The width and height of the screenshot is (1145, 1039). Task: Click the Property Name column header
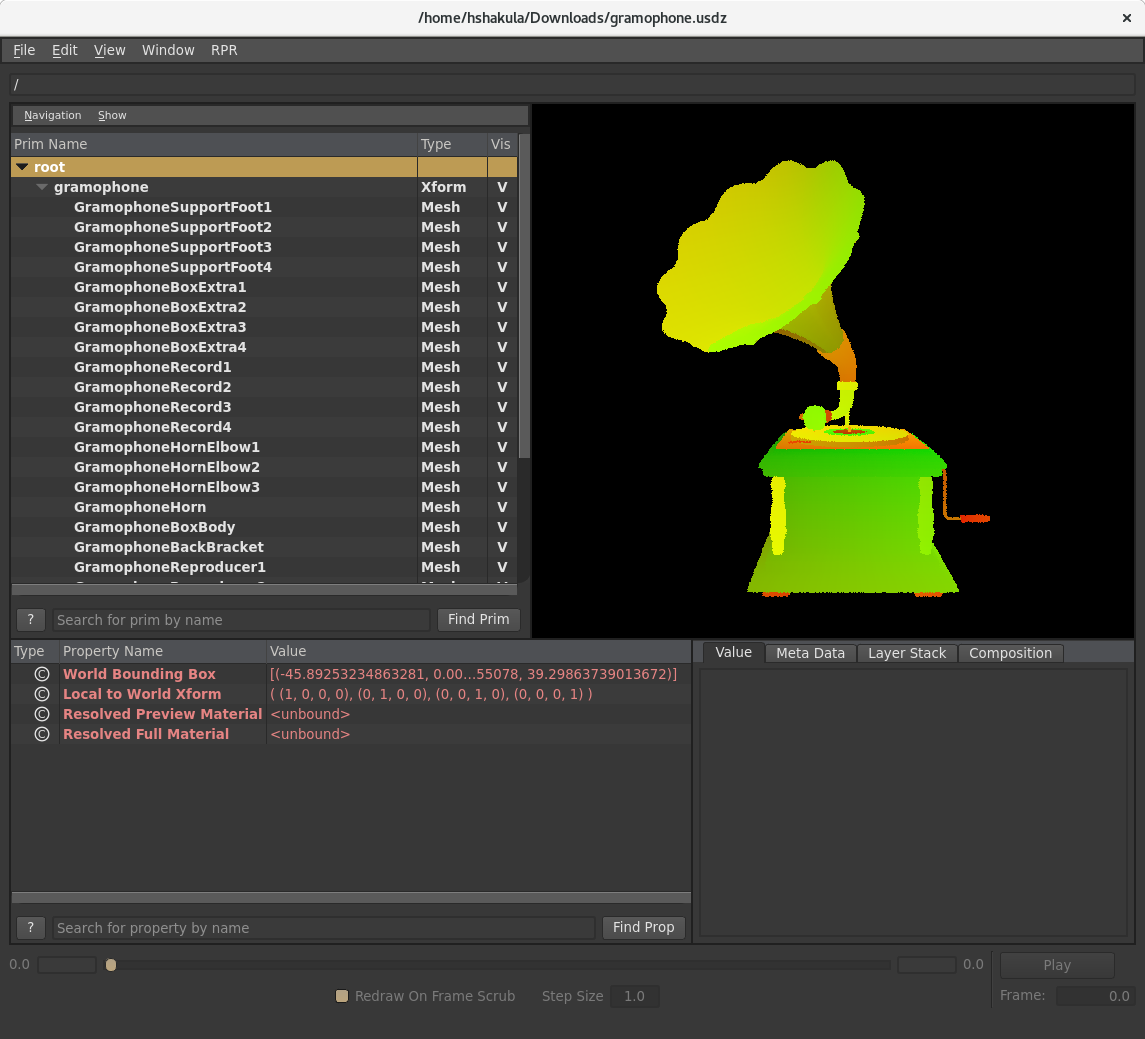[163, 651]
